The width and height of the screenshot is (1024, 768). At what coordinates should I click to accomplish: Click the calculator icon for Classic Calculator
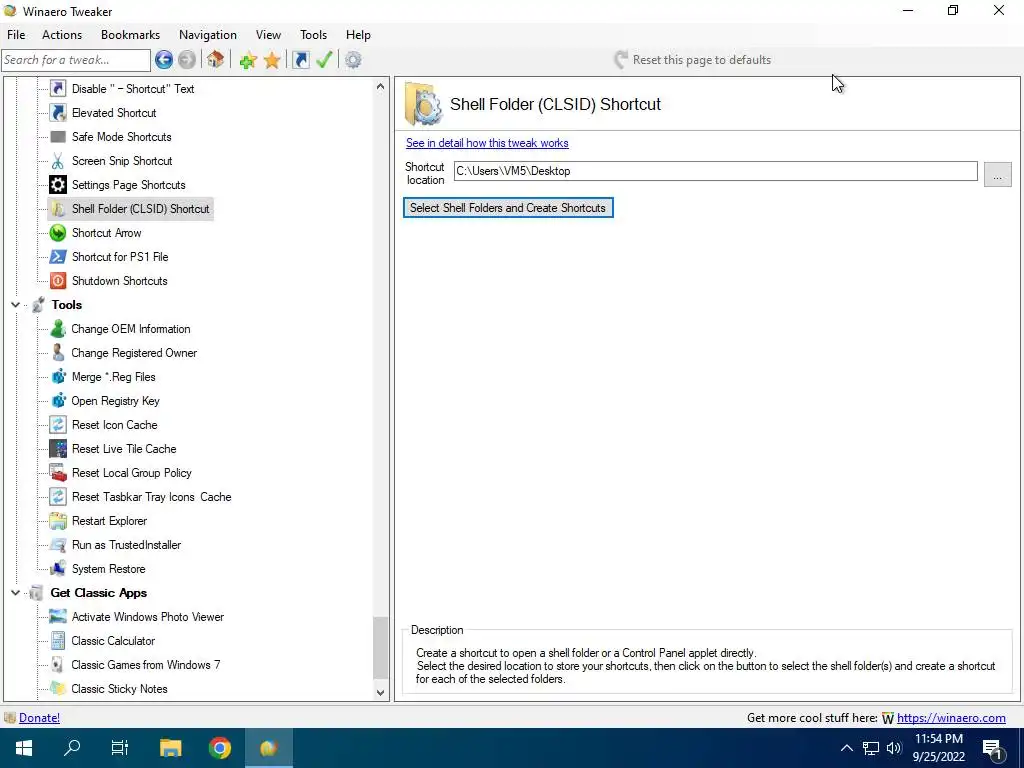click(58, 641)
